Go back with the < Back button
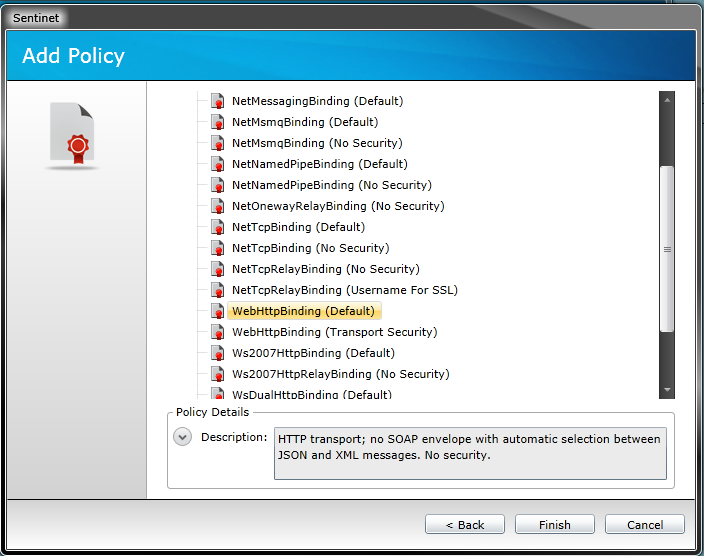 pos(465,525)
